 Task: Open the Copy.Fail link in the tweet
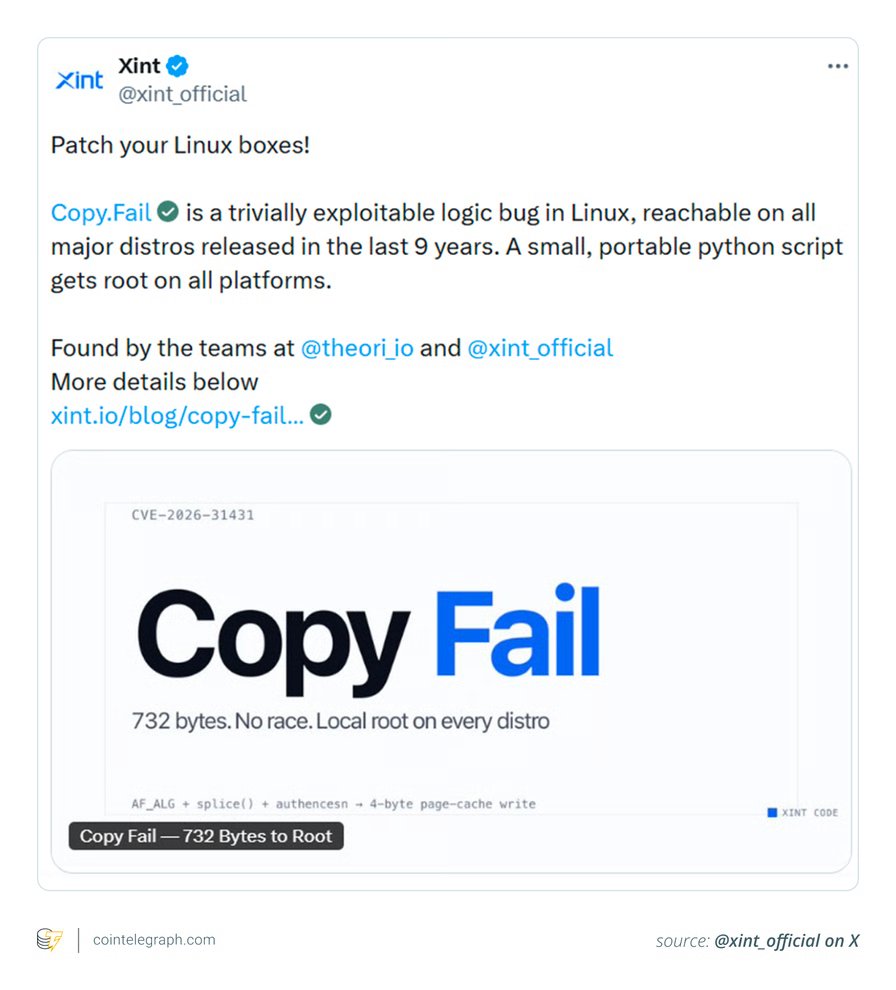(101, 213)
